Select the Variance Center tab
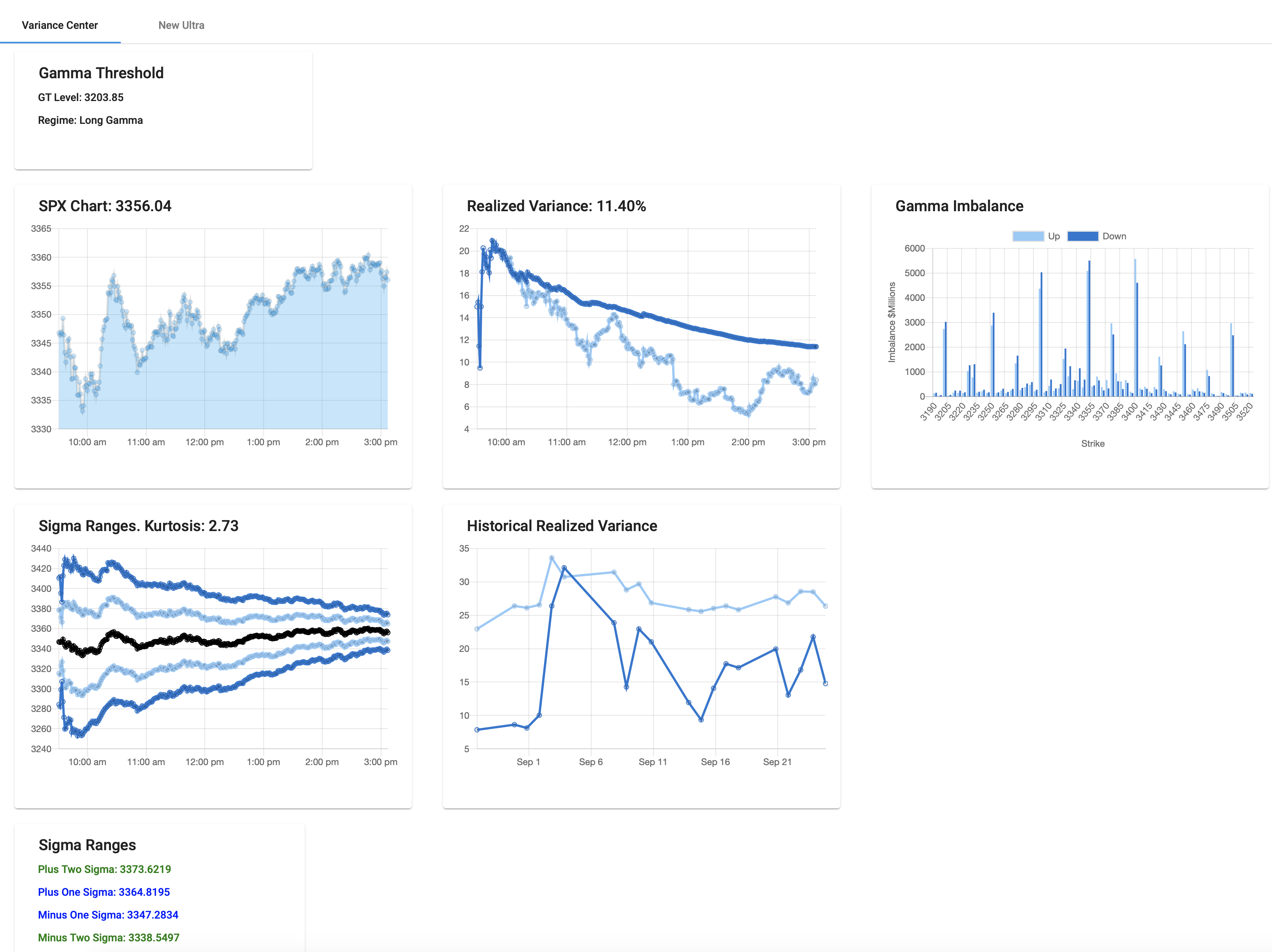Image resolution: width=1272 pixels, height=952 pixels. pyautogui.click(x=60, y=25)
